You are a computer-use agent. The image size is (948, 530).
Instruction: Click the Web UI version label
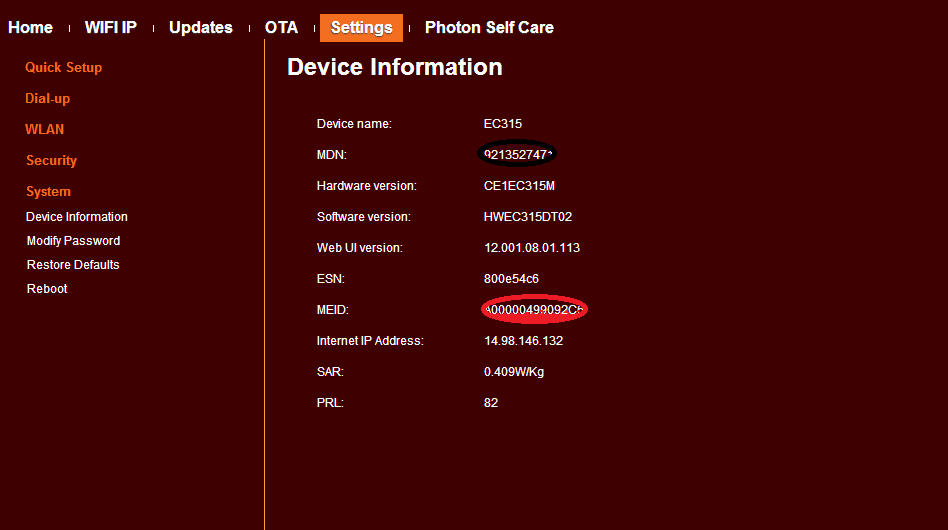tap(360, 248)
